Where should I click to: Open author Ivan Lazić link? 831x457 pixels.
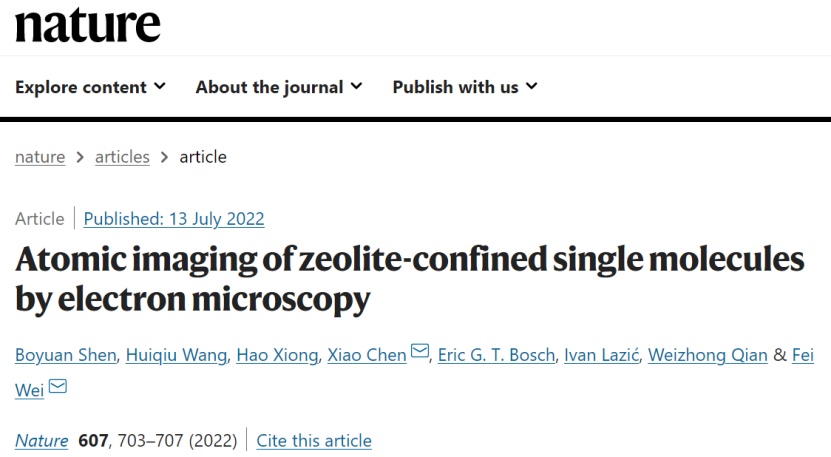[601, 355]
